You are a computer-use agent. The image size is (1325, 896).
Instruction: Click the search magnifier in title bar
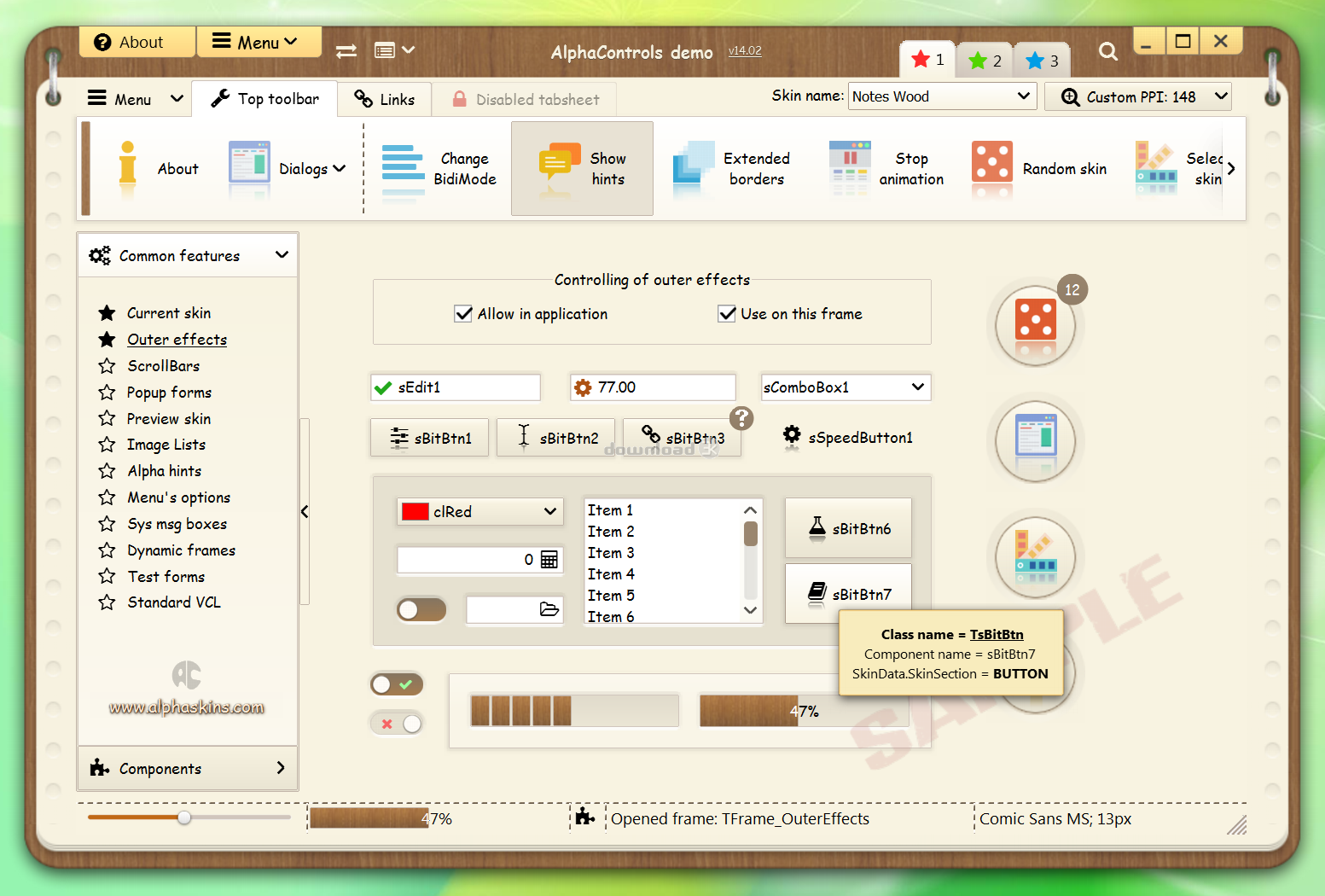pos(1108,51)
